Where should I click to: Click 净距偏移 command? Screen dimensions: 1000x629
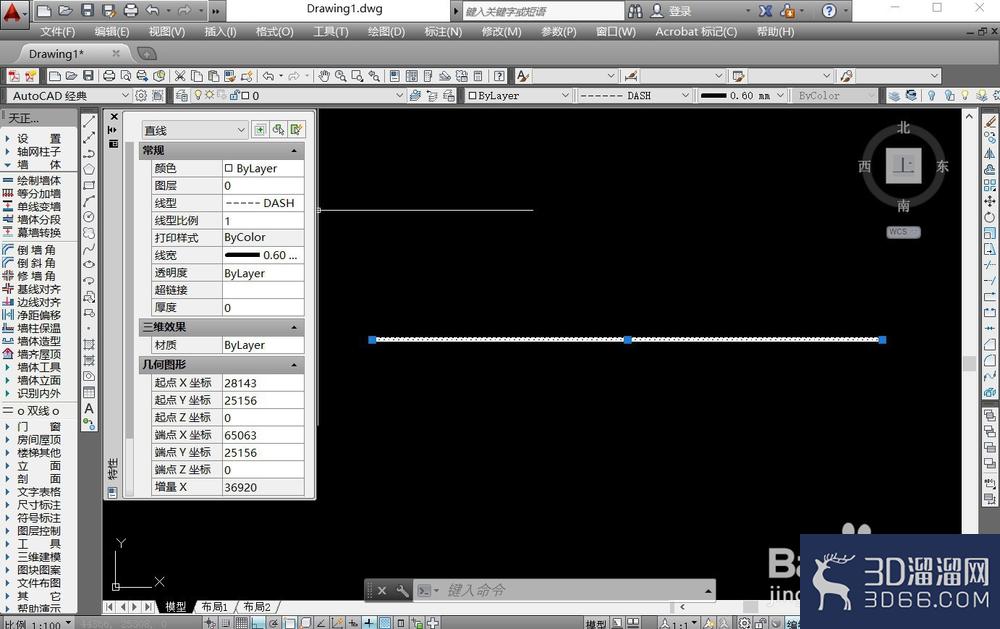(38, 314)
